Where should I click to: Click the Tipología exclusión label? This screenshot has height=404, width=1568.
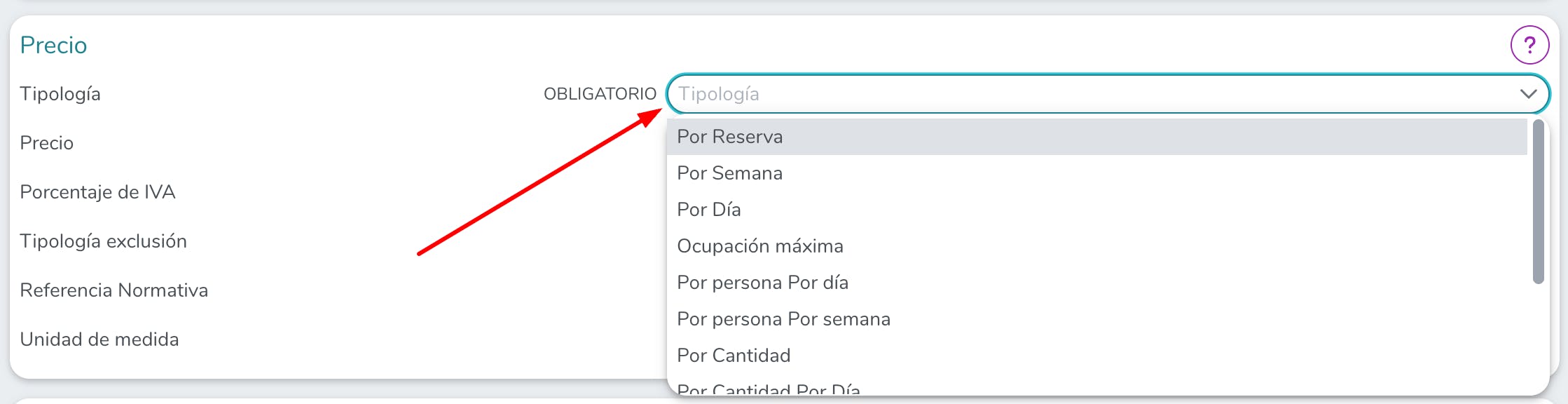click(104, 241)
